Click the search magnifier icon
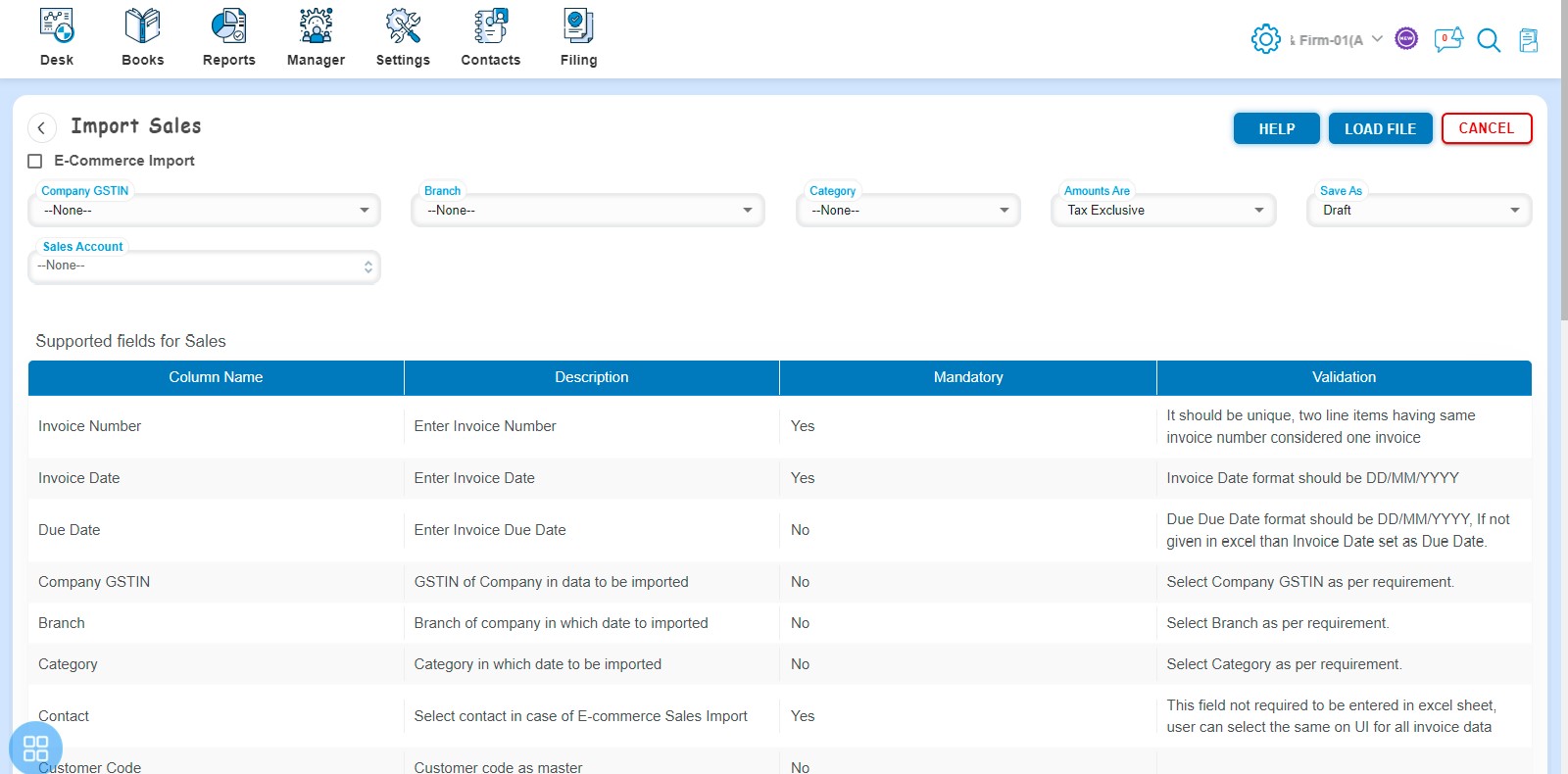The image size is (1568, 774). pos(1489,40)
